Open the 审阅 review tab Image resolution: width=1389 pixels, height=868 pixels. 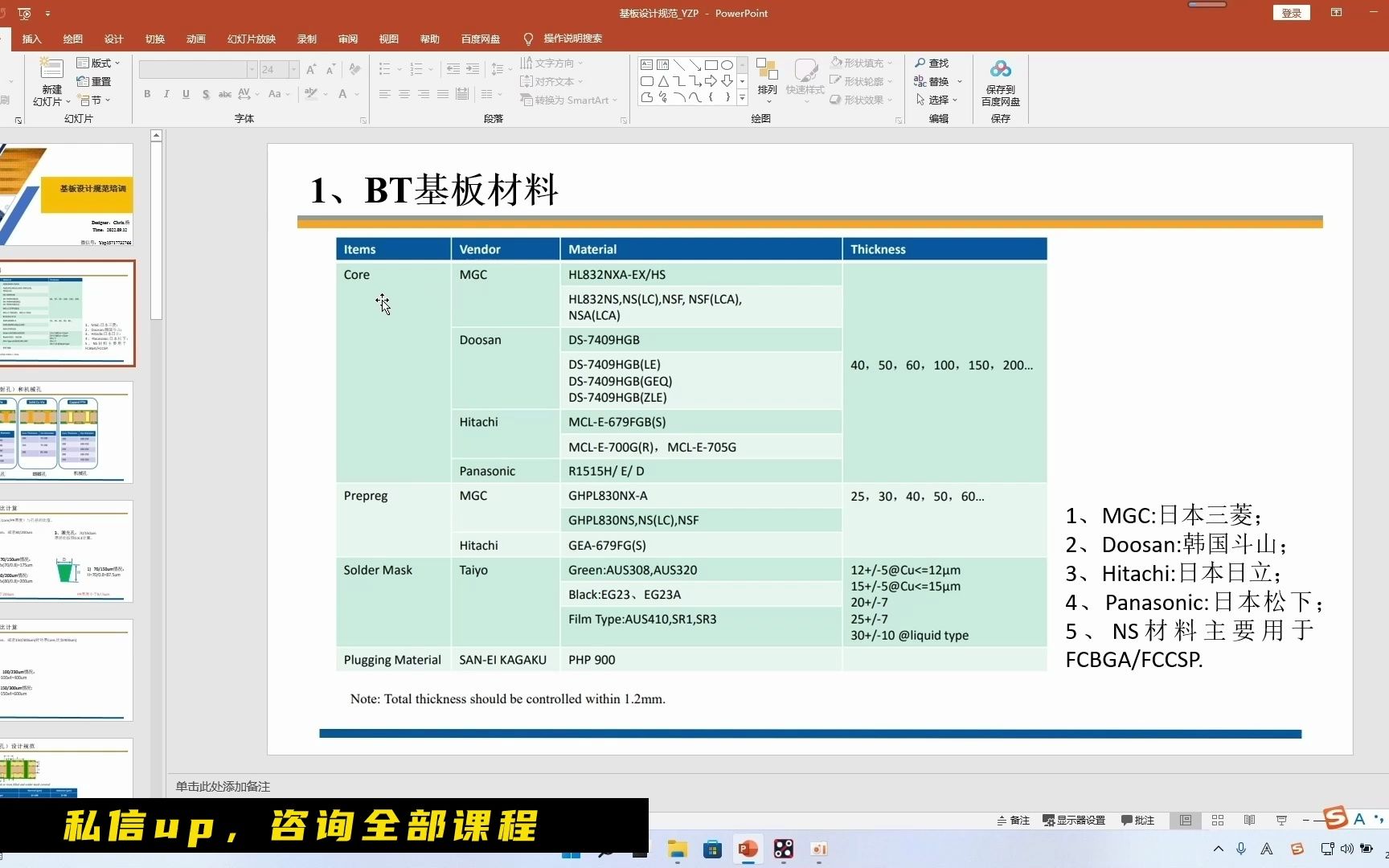click(x=348, y=39)
